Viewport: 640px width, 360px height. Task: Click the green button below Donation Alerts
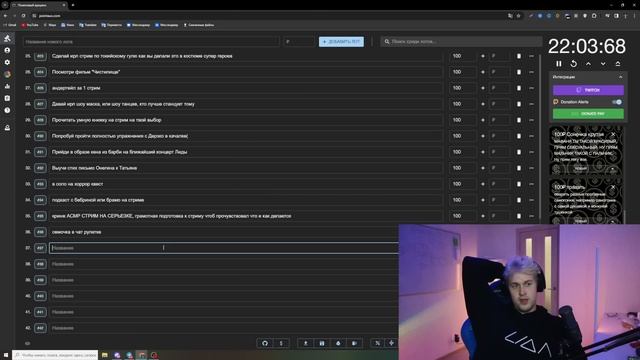[588, 113]
